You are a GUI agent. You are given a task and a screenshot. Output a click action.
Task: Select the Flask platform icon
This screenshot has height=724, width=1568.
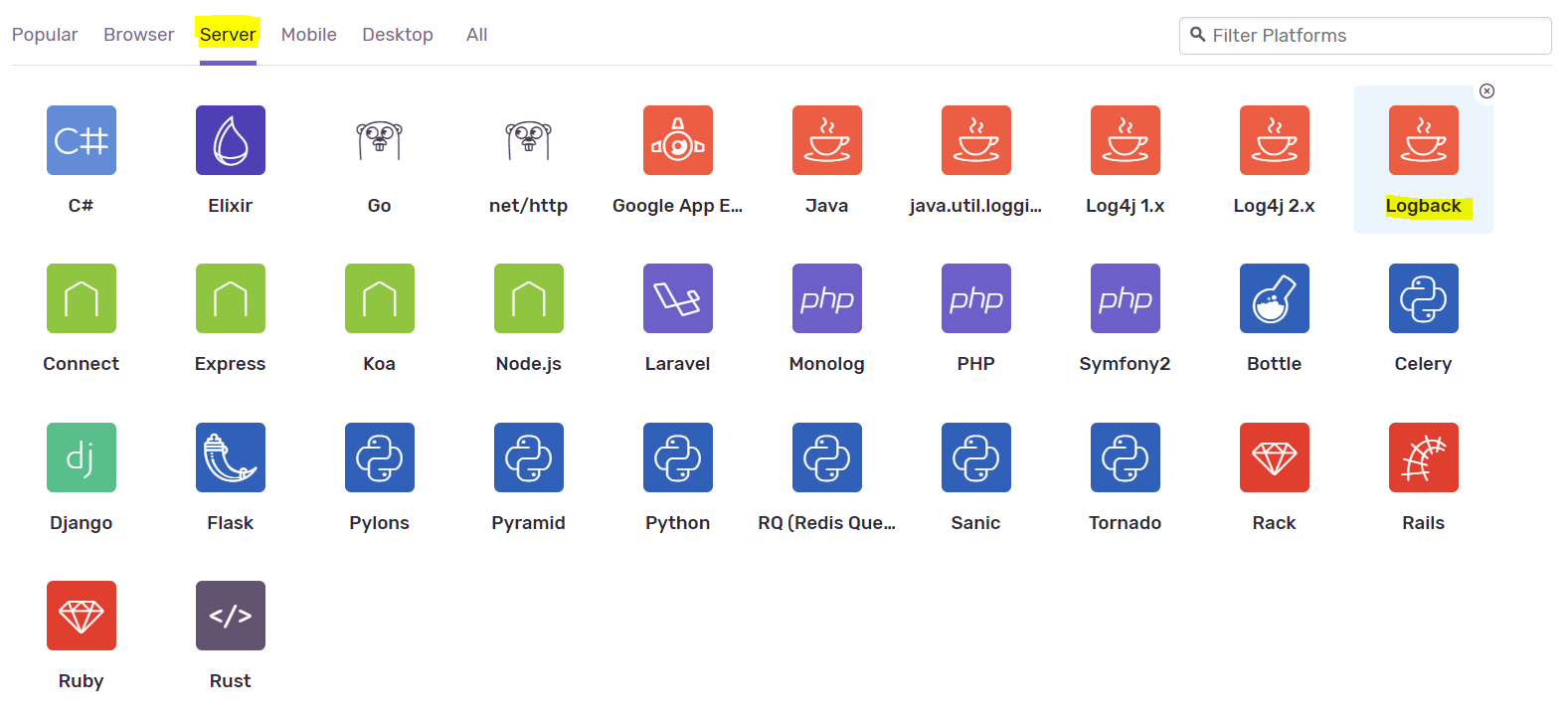(x=231, y=457)
